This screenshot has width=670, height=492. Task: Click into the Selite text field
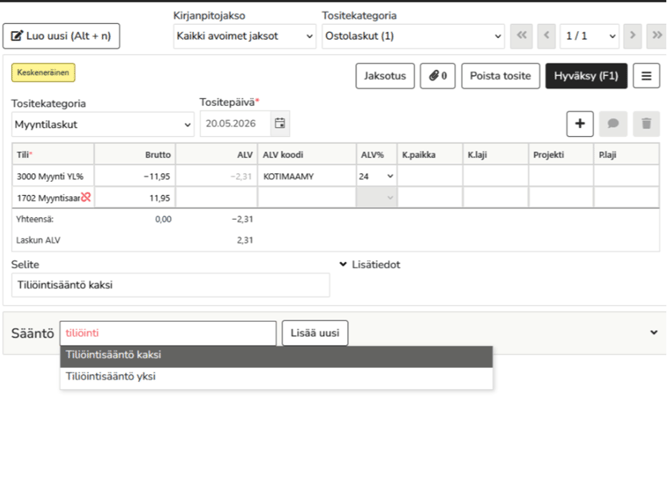point(170,285)
